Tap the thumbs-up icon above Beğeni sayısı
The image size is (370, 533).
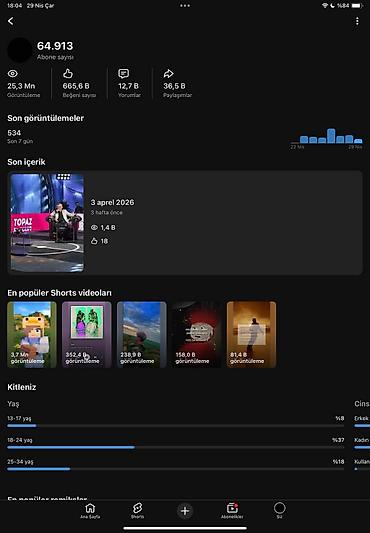click(68, 73)
